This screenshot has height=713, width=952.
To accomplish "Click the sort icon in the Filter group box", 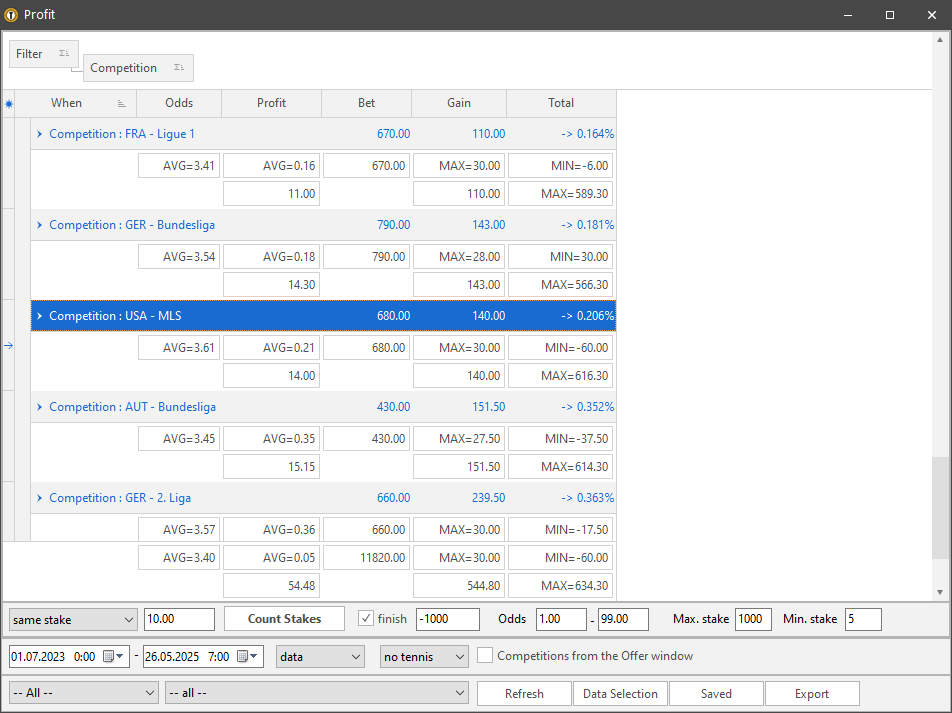I will (x=63, y=54).
